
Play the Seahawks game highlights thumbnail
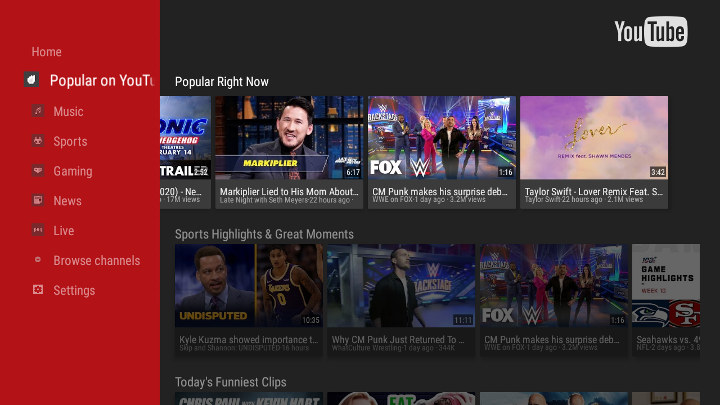pyautogui.click(x=666, y=286)
